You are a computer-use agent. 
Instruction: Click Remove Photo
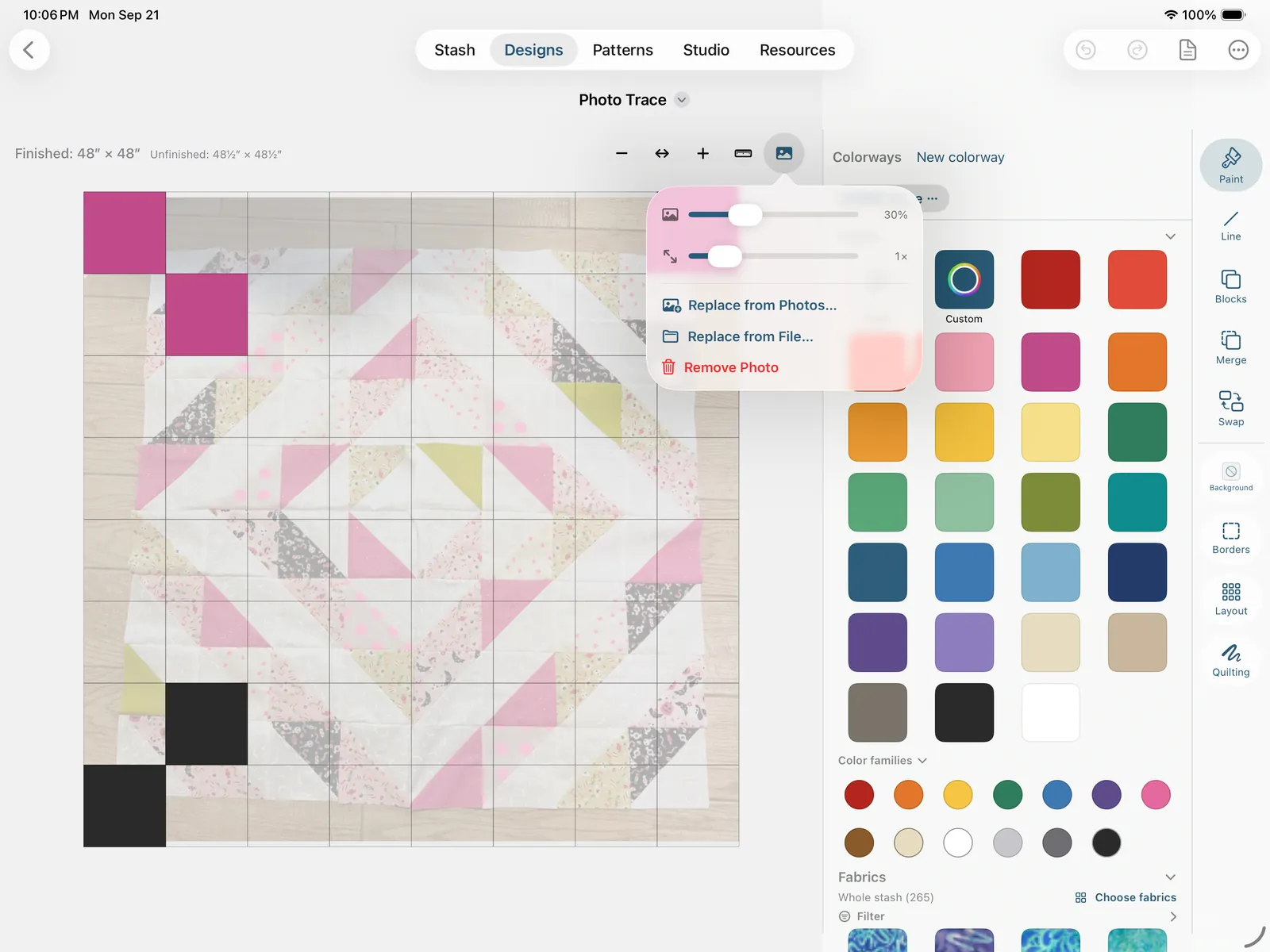(720, 367)
